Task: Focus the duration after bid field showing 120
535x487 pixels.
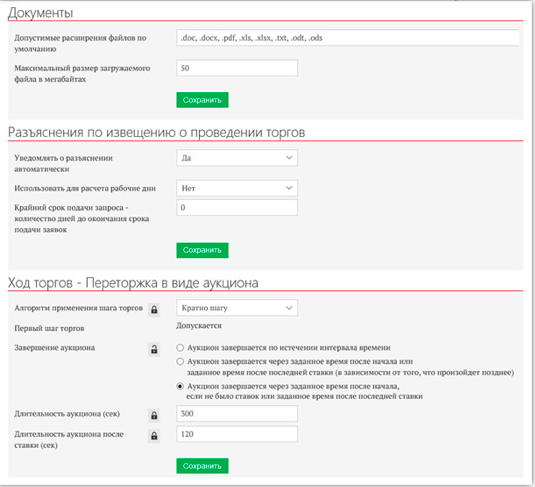Action: 237,434
